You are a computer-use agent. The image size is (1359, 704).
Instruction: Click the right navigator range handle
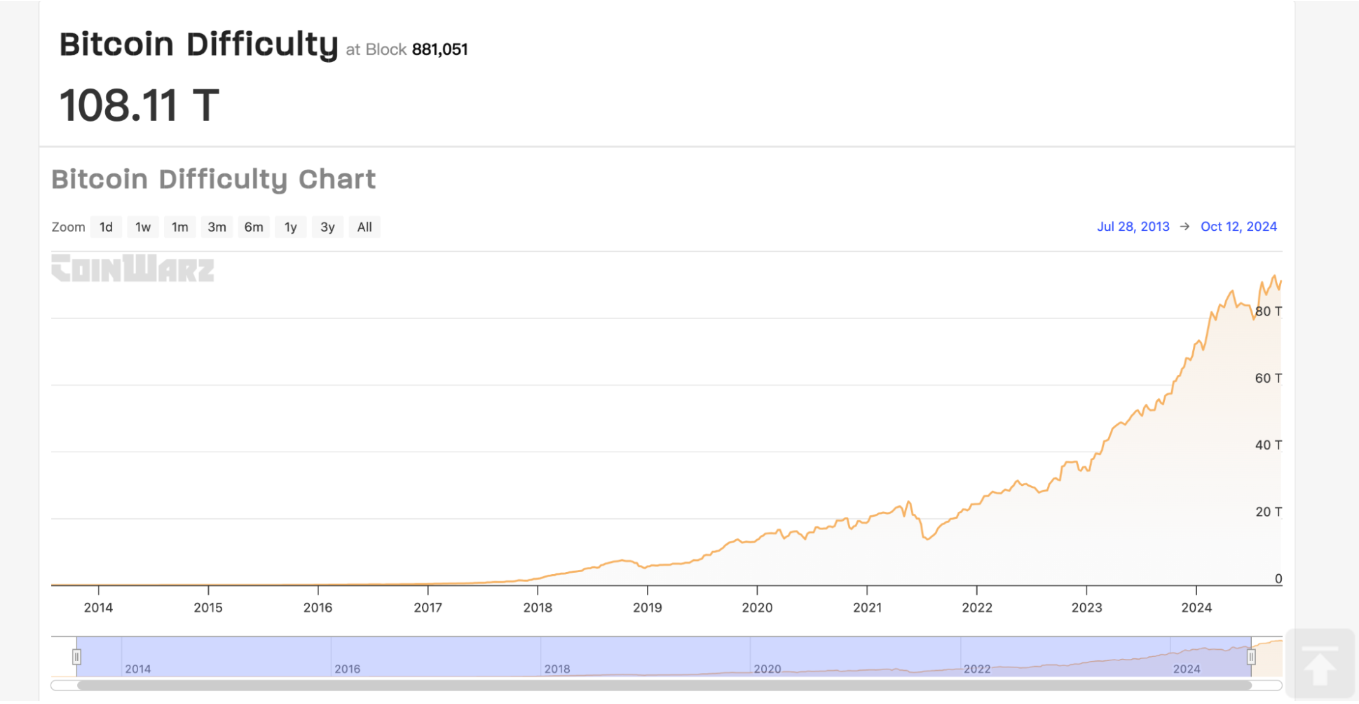(1251, 656)
